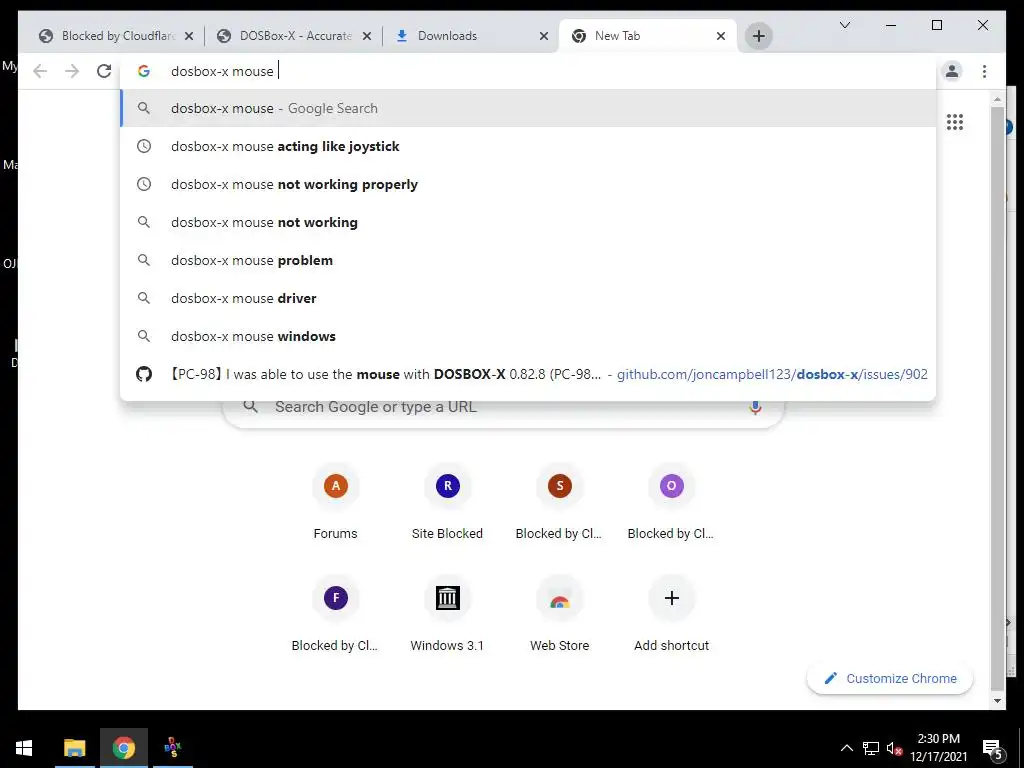
Task: Open the Chrome three-dot menu
Action: pos(984,71)
